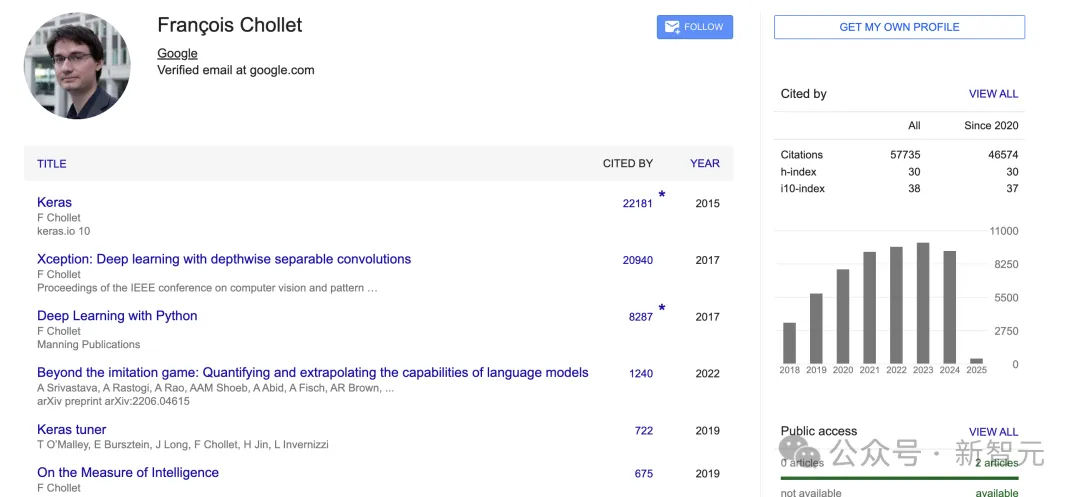Click View All next to Cited by
This screenshot has height=497, width=1080.
993,94
